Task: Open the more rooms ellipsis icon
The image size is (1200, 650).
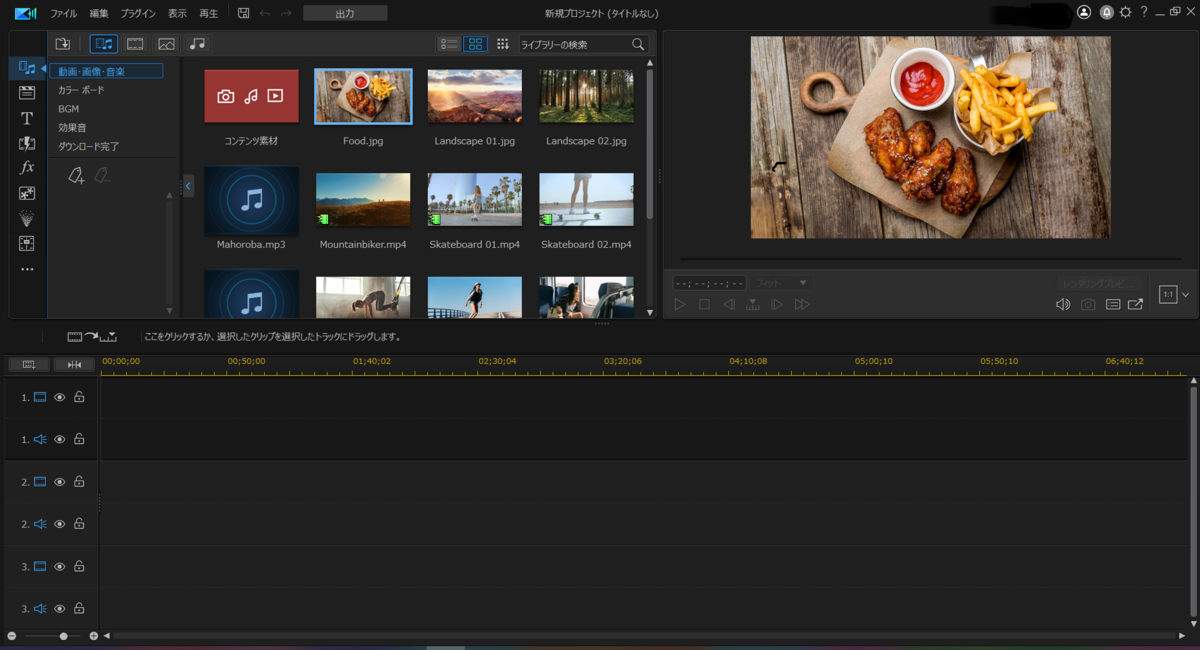Action: pos(27,269)
